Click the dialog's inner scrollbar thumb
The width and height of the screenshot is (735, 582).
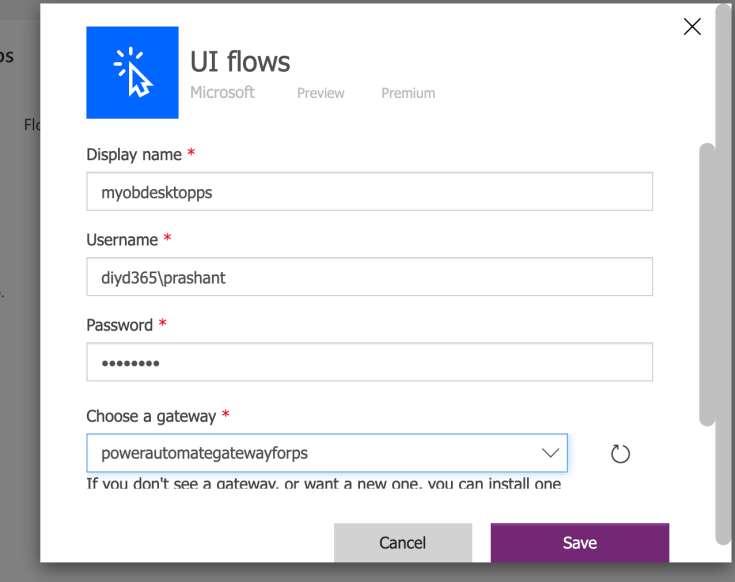coord(707,284)
